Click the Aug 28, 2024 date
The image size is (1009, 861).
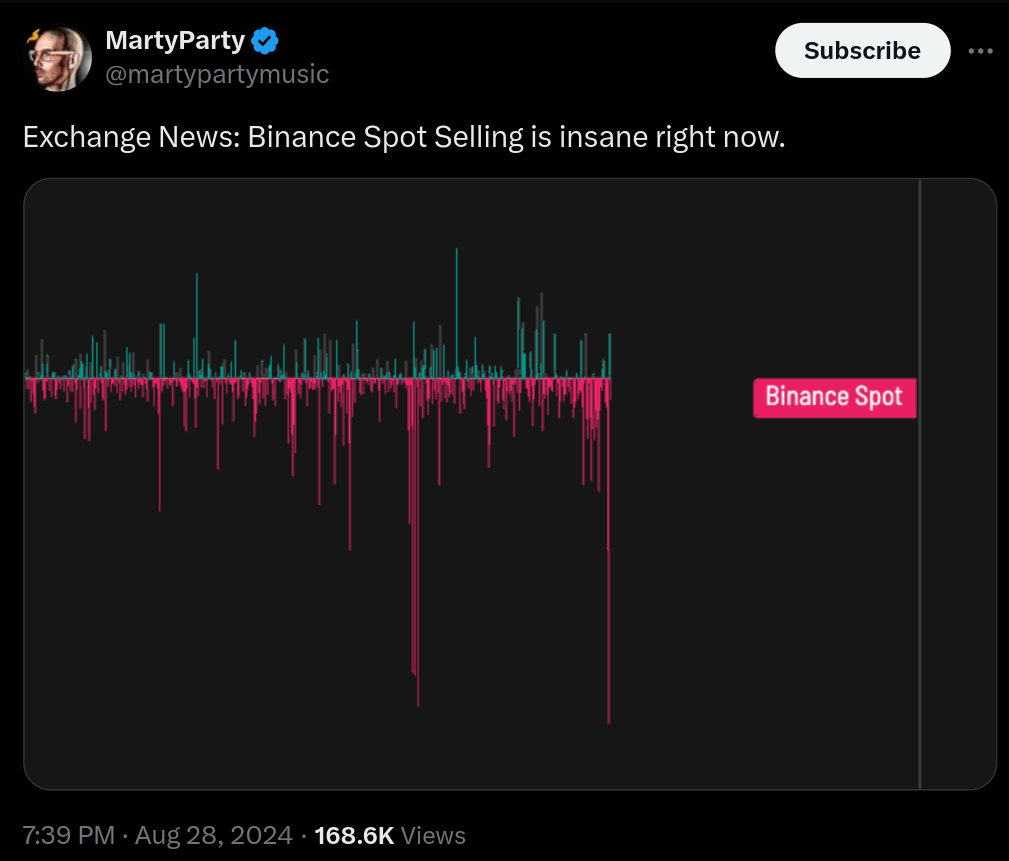click(x=214, y=835)
